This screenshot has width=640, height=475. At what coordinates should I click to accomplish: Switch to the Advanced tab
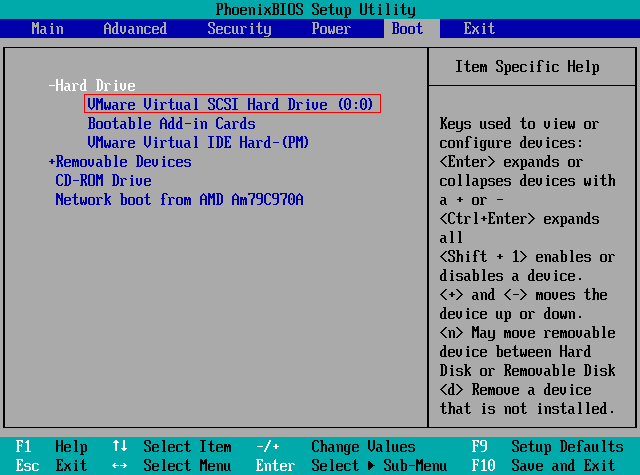(135, 29)
